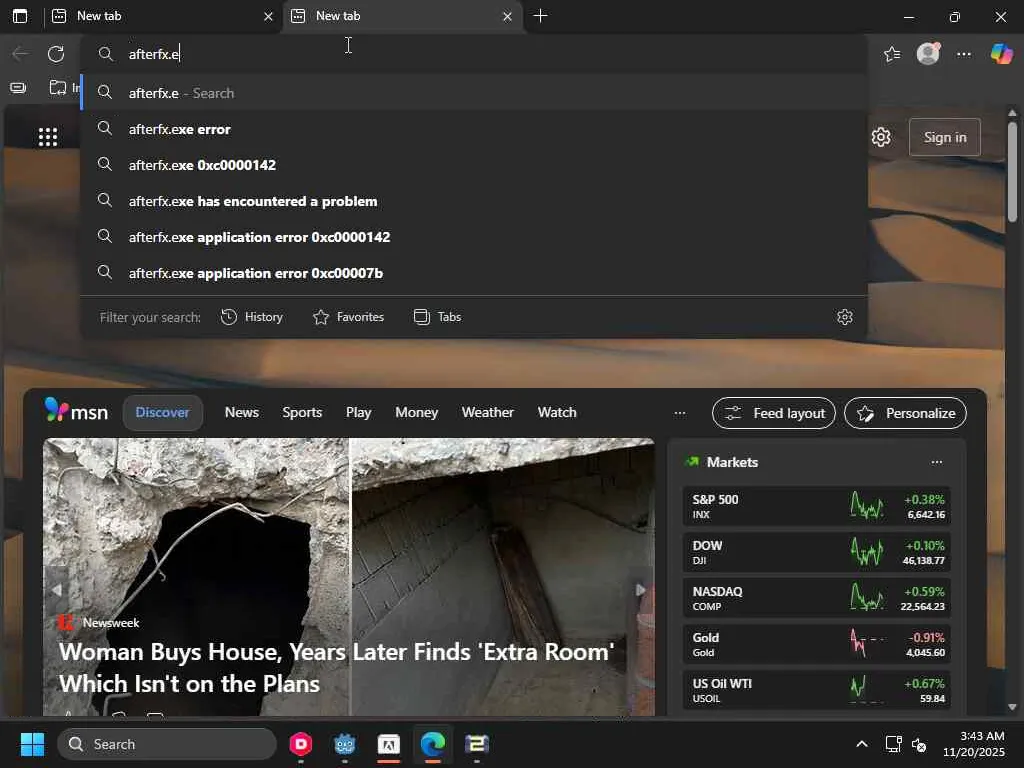This screenshot has width=1024, height=768.
Task: Switch to the first New tab
Action: pyautogui.click(x=161, y=16)
